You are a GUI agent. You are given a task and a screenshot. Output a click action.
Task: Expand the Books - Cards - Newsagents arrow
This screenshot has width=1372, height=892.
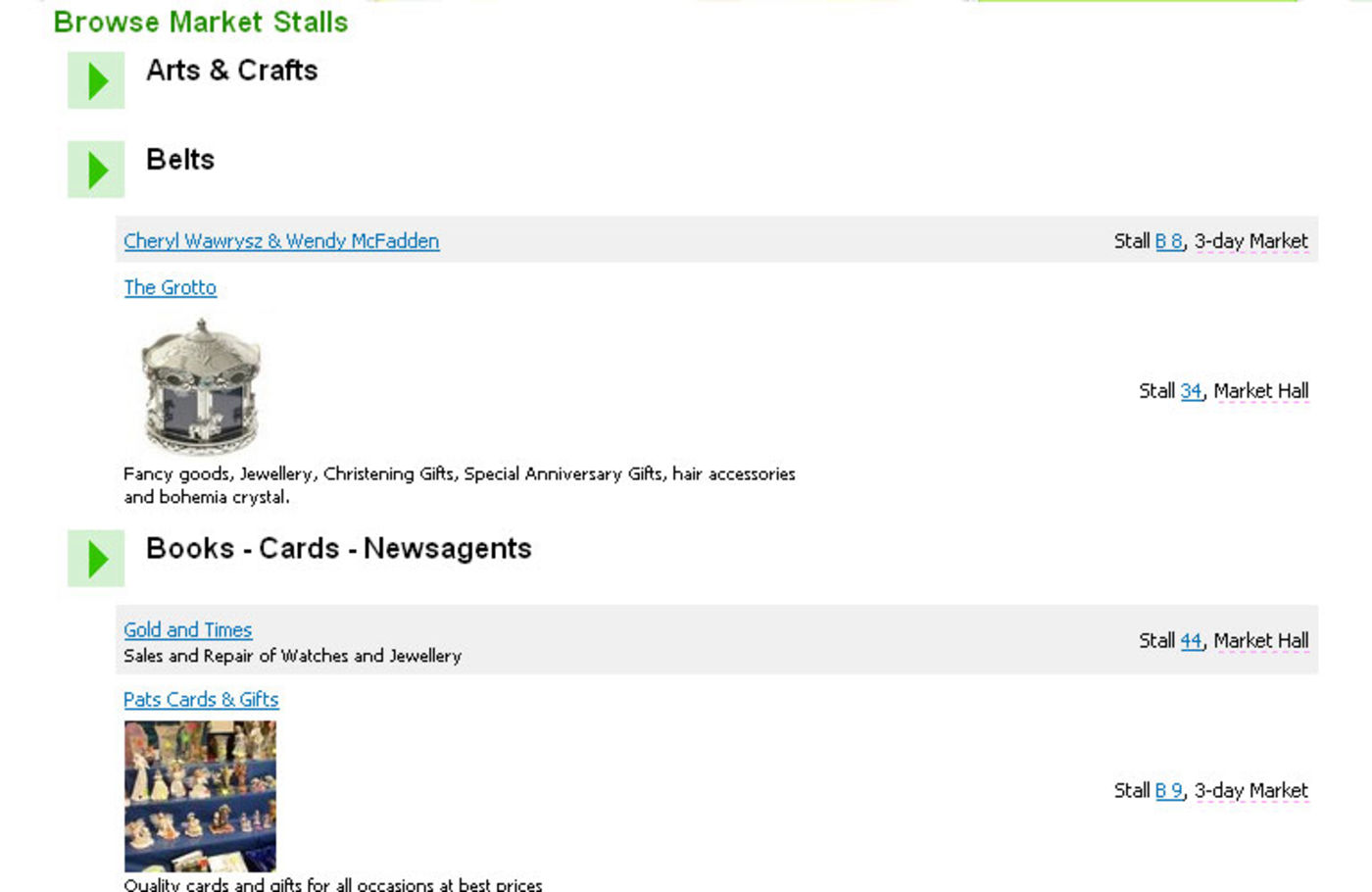pyautogui.click(x=96, y=559)
